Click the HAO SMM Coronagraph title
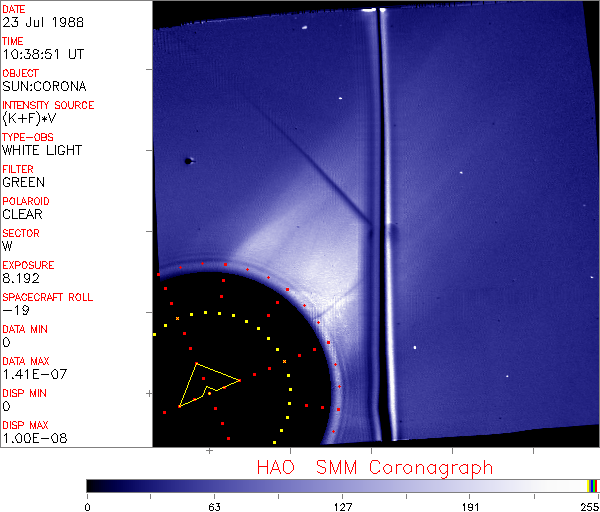600x512 pixels. pos(375,468)
